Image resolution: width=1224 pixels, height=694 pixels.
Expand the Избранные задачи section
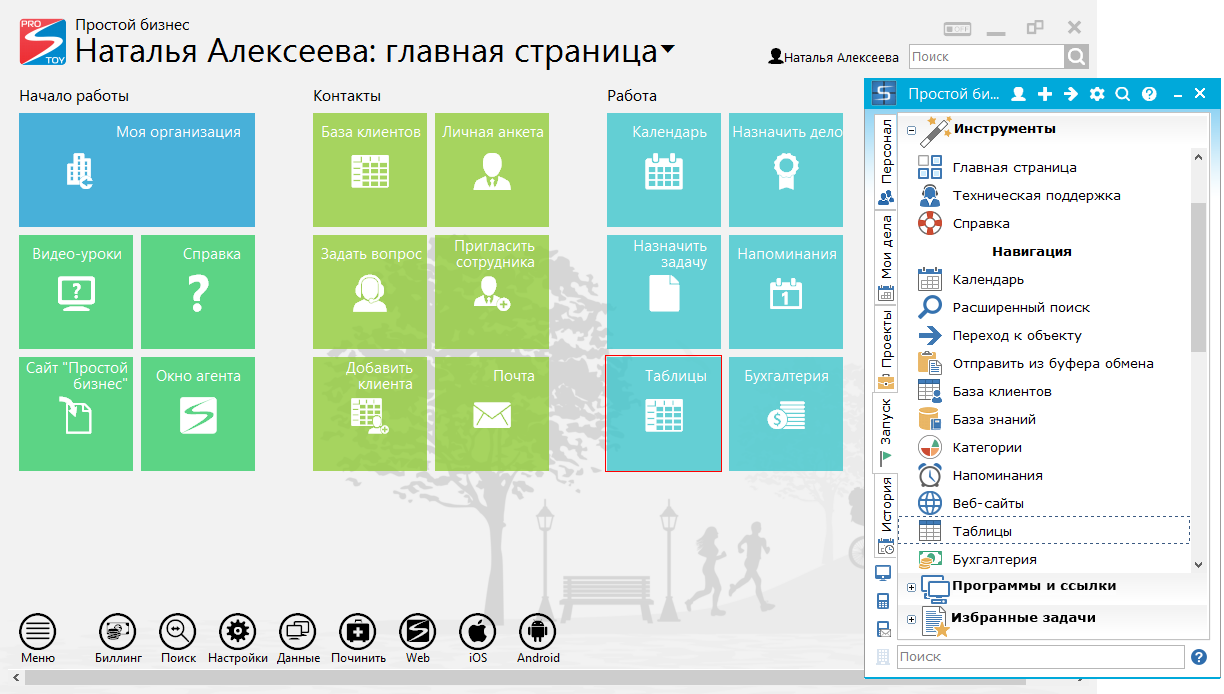pyautogui.click(x=911, y=619)
